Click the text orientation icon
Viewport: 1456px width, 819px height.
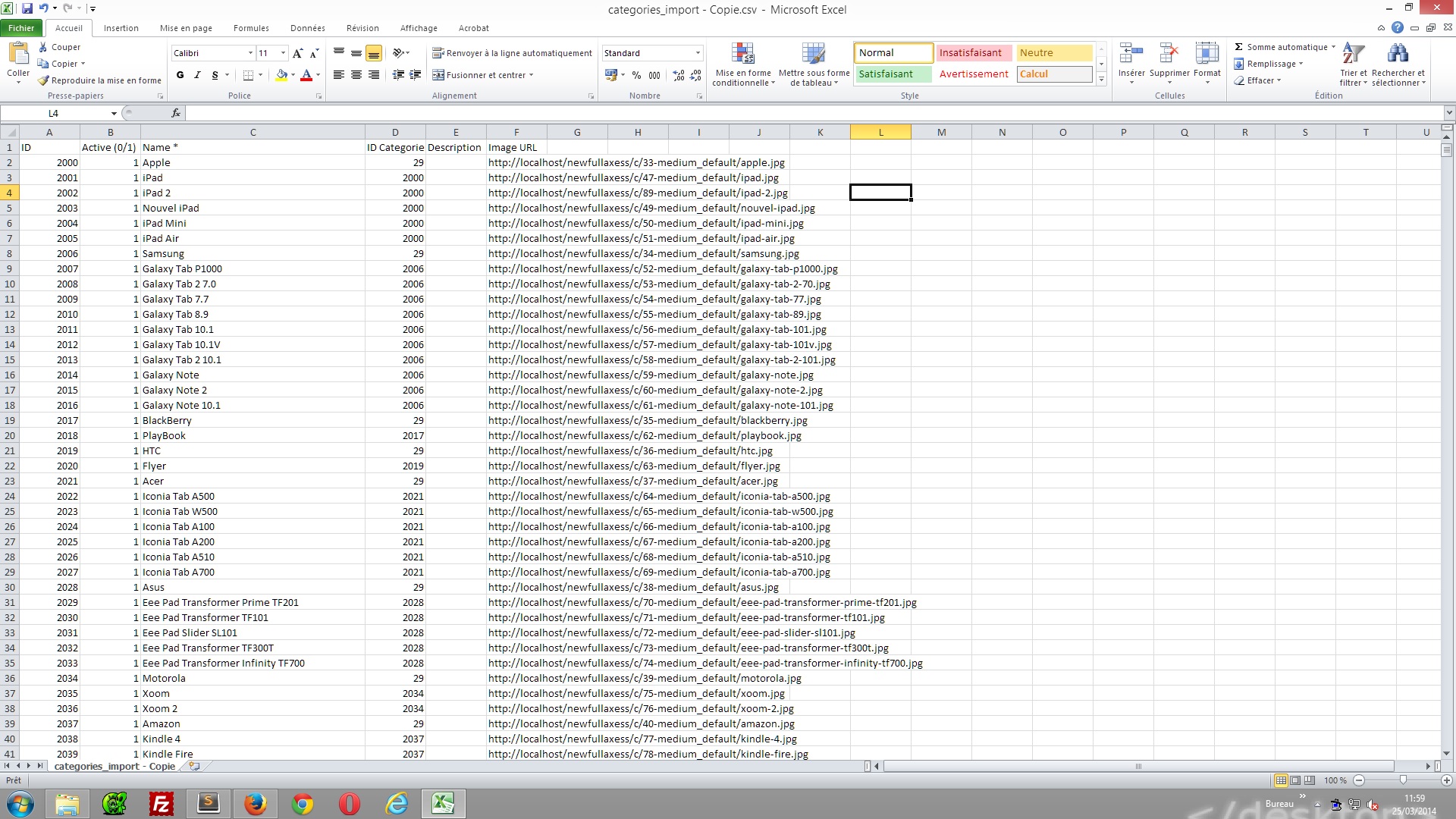398,53
